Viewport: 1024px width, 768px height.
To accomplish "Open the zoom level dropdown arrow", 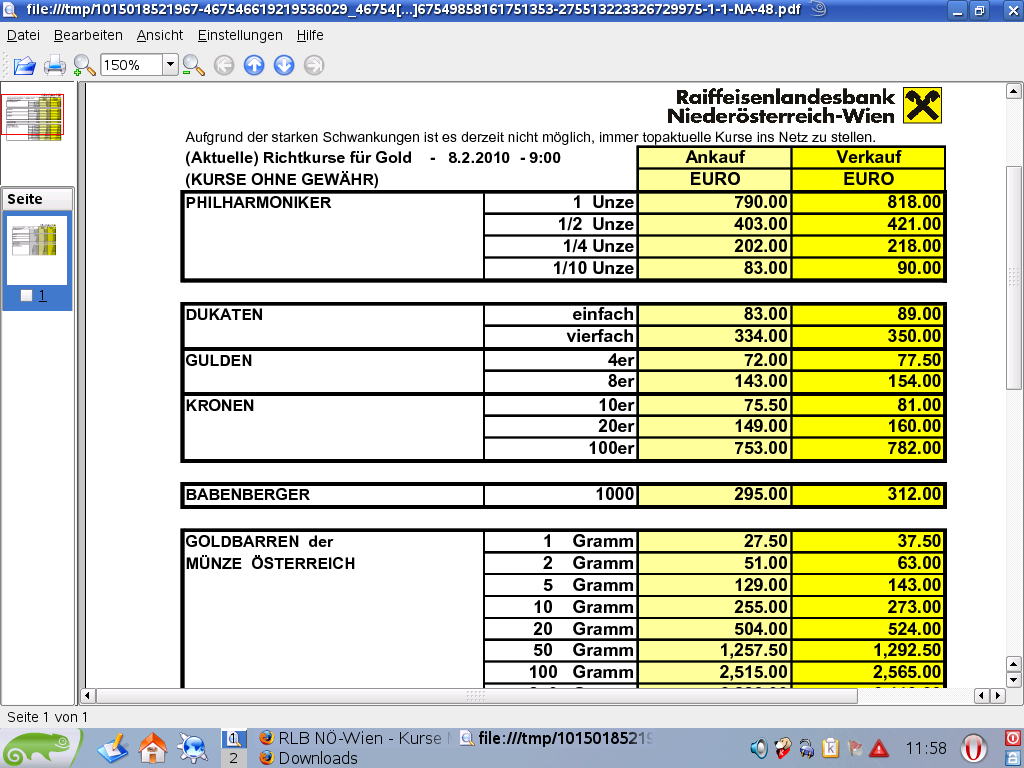I will coord(170,65).
